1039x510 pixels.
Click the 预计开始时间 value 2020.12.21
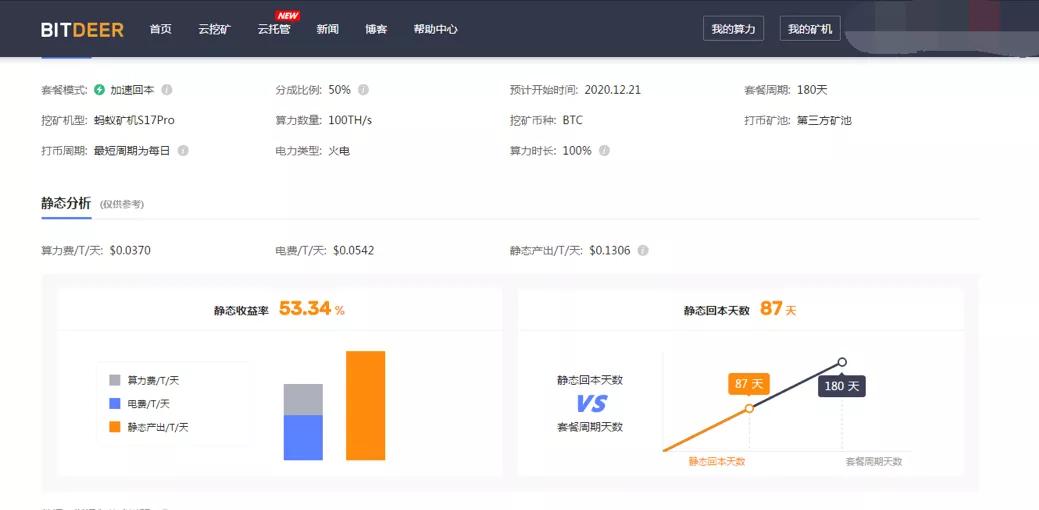click(x=611, y=89)
